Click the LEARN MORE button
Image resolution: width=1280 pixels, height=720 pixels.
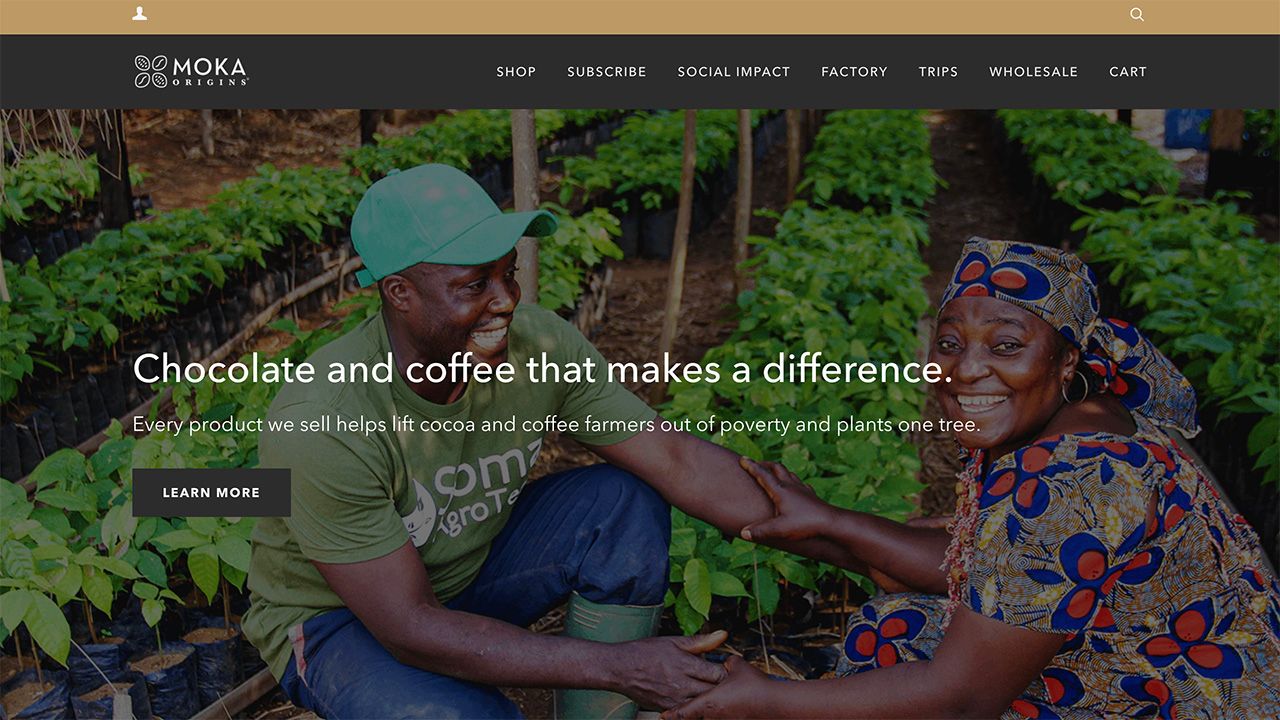pos(211,493)
